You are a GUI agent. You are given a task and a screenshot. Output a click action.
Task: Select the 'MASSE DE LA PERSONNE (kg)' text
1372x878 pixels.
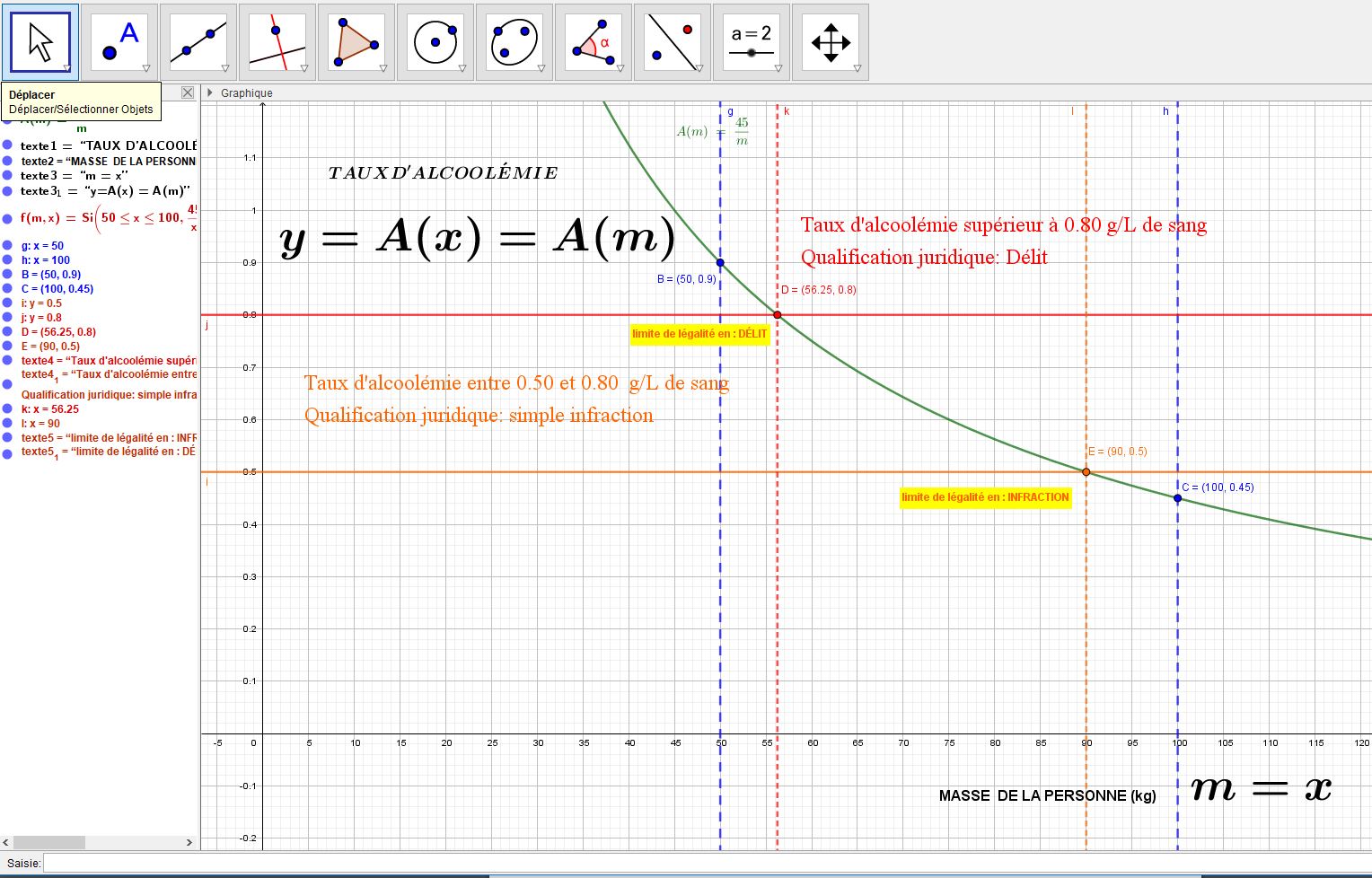(1047, 795)
